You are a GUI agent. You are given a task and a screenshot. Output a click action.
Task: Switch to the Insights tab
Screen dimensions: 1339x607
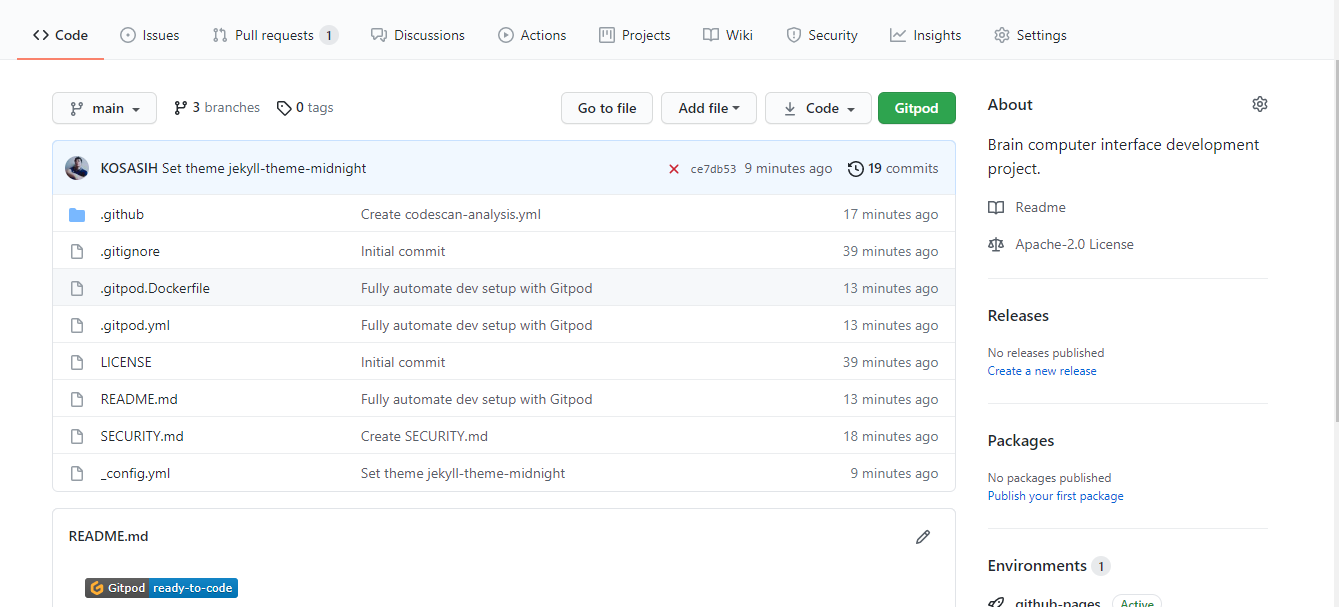point(925,35)
